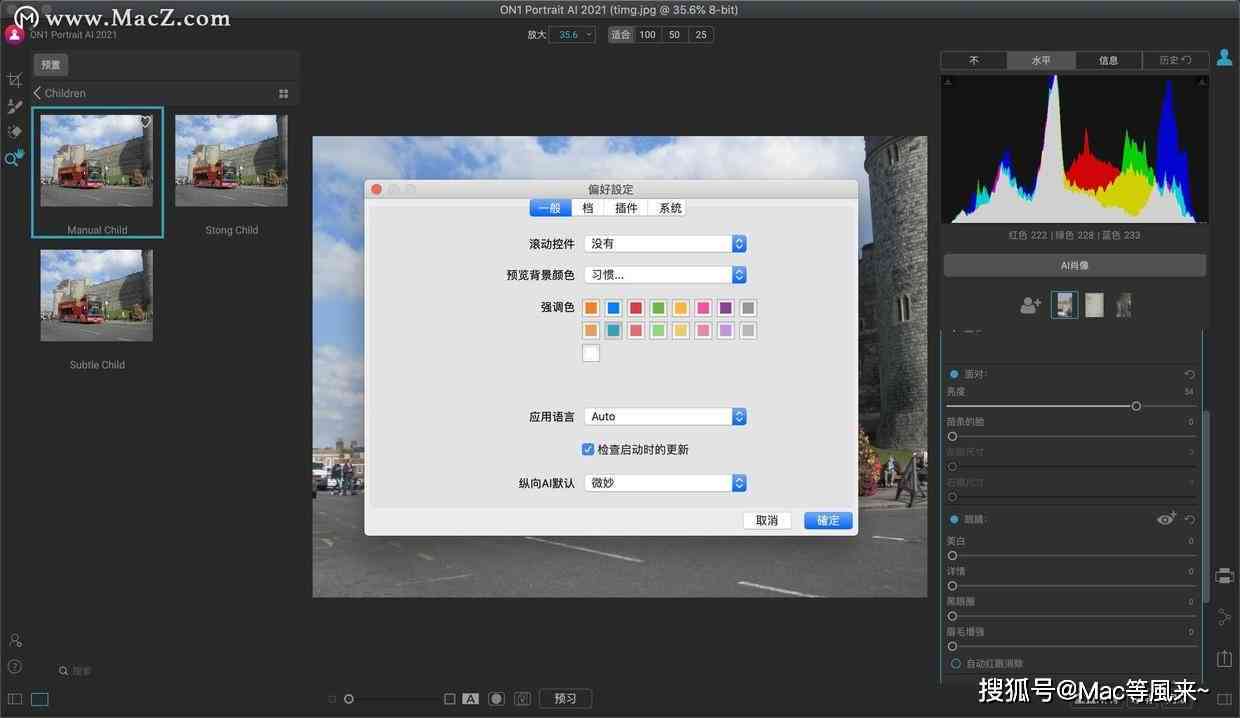Click the soft-proof icon beside preview button
The image size is (1240, 718).
point(521,699)
